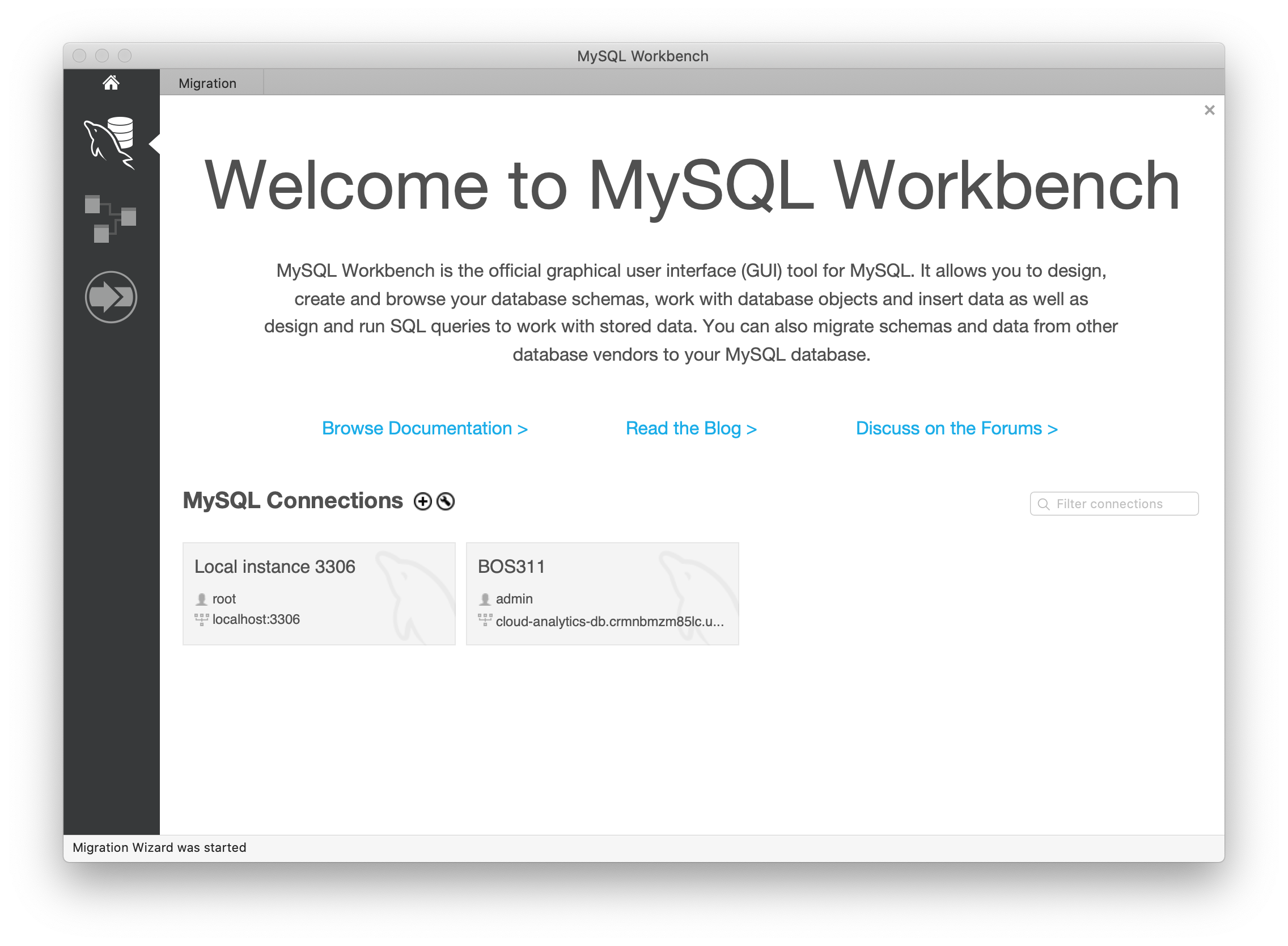Open Manage Connections wrench icon

tap(446, 501)
